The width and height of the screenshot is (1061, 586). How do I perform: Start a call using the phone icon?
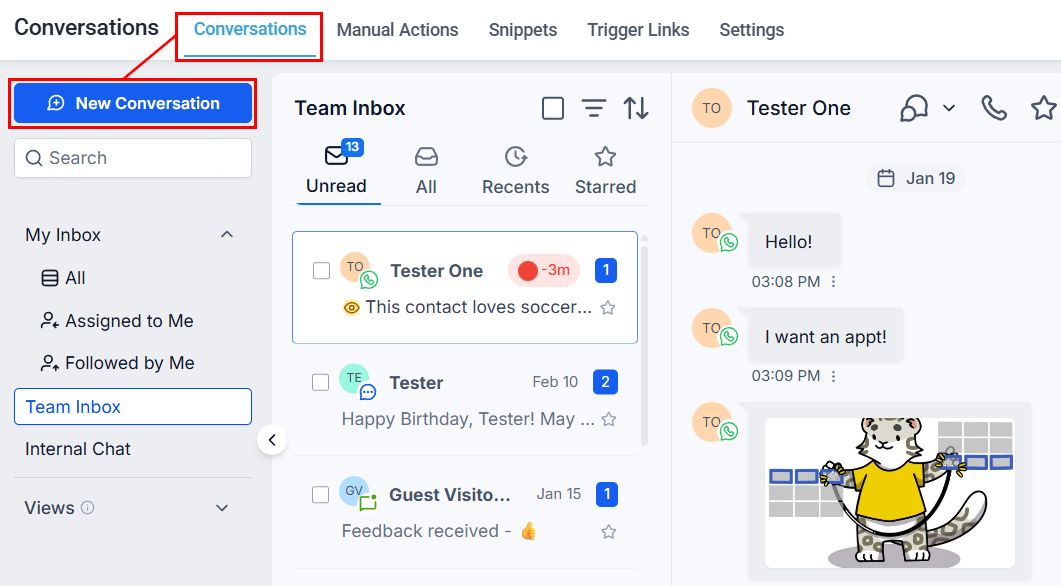pos(993,108)
